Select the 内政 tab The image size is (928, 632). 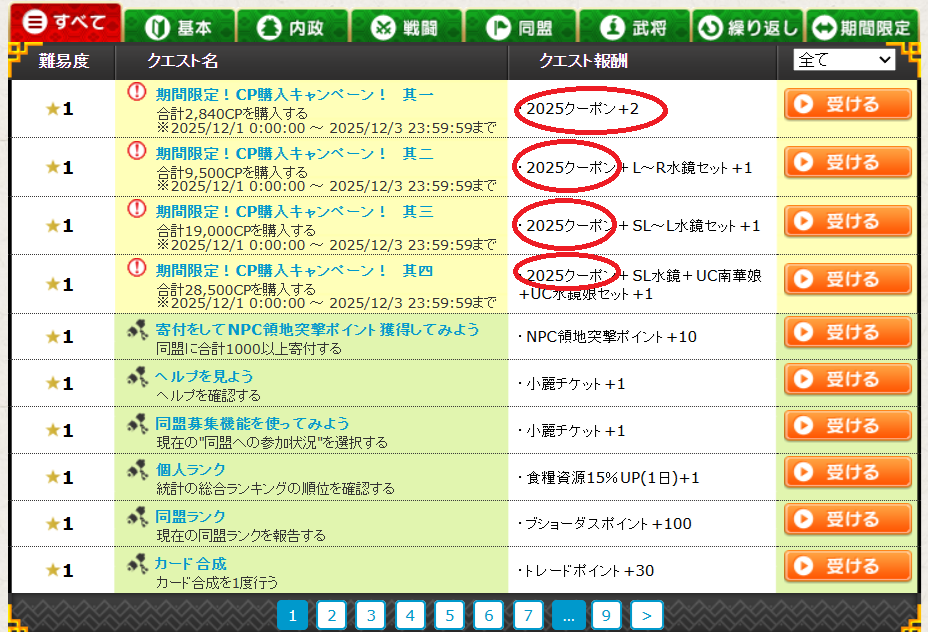[x=291, y=27]
